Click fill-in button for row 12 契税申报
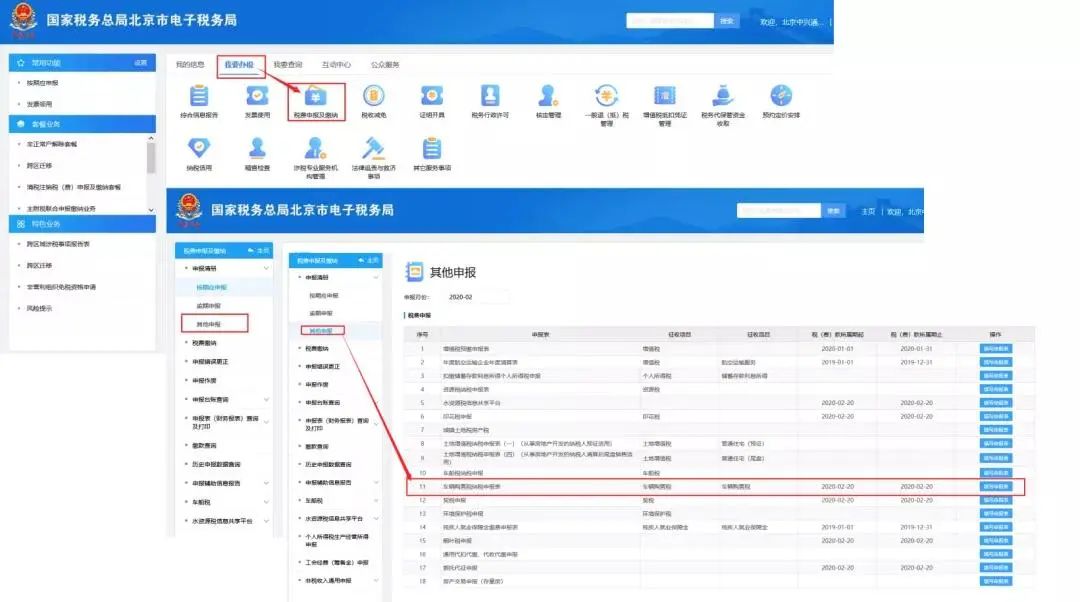 (995, 500)
